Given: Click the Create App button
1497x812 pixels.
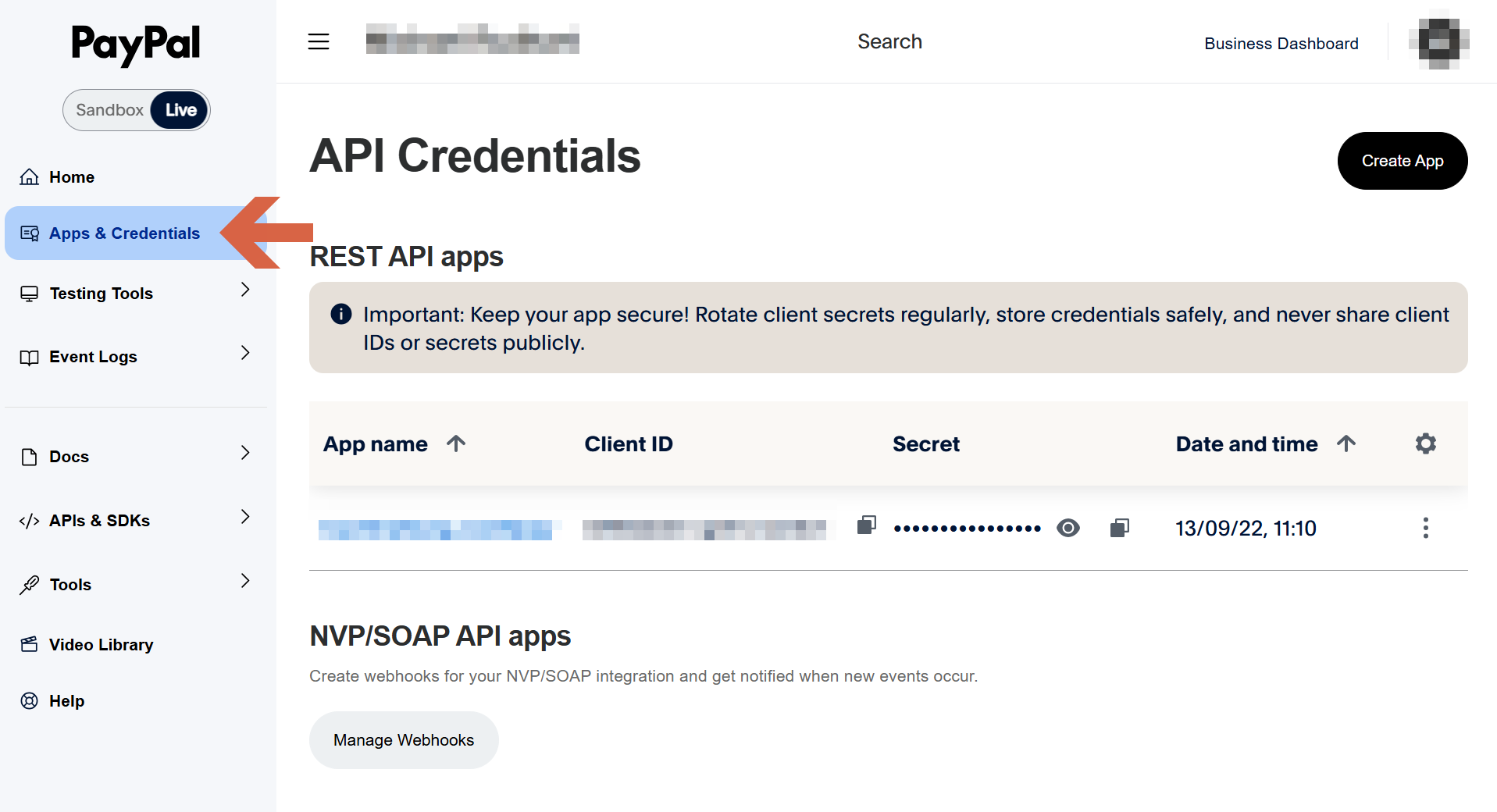Looking at the screenshot, I should tap(1402, 161).
